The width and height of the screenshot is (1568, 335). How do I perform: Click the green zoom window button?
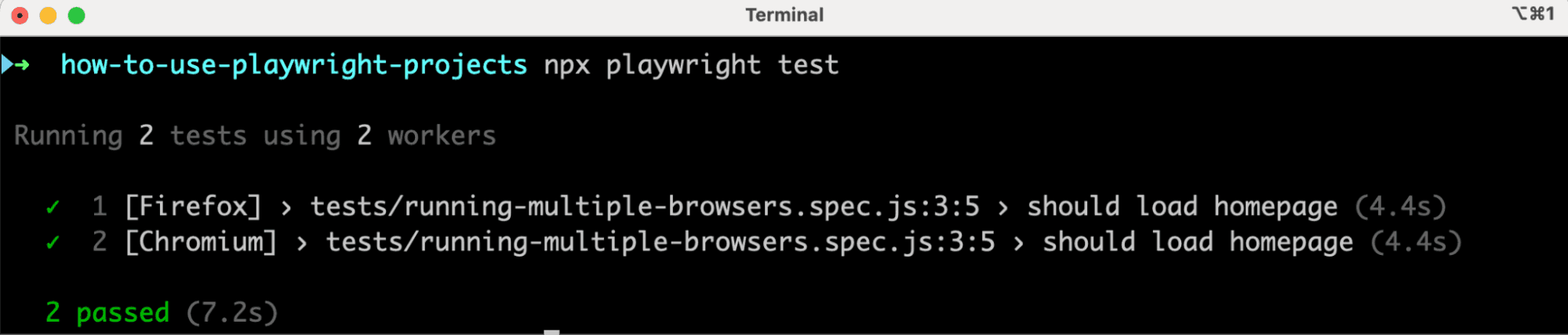[76, 16]
